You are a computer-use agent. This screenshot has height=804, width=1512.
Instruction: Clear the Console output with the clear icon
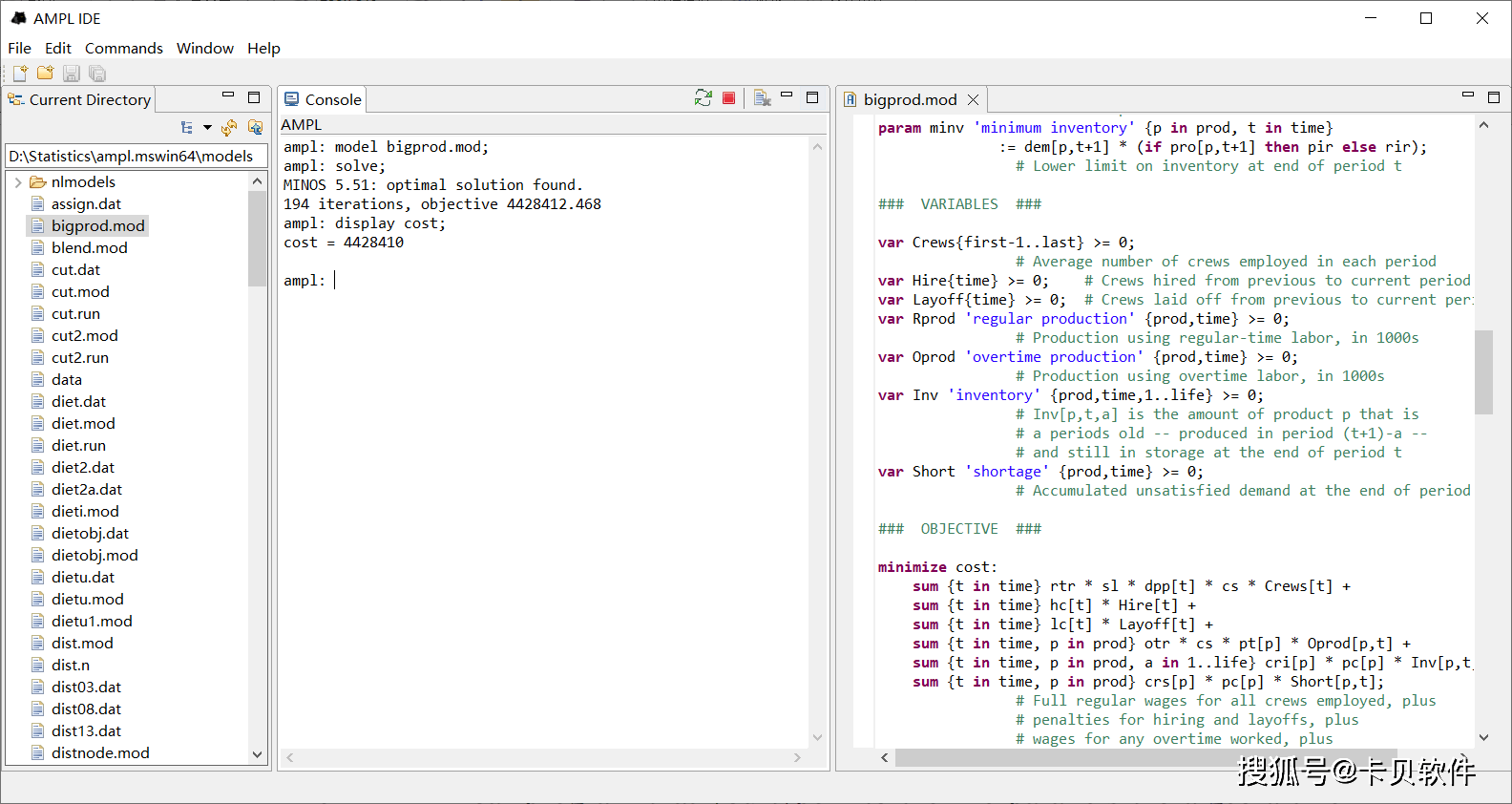(762, 98)
